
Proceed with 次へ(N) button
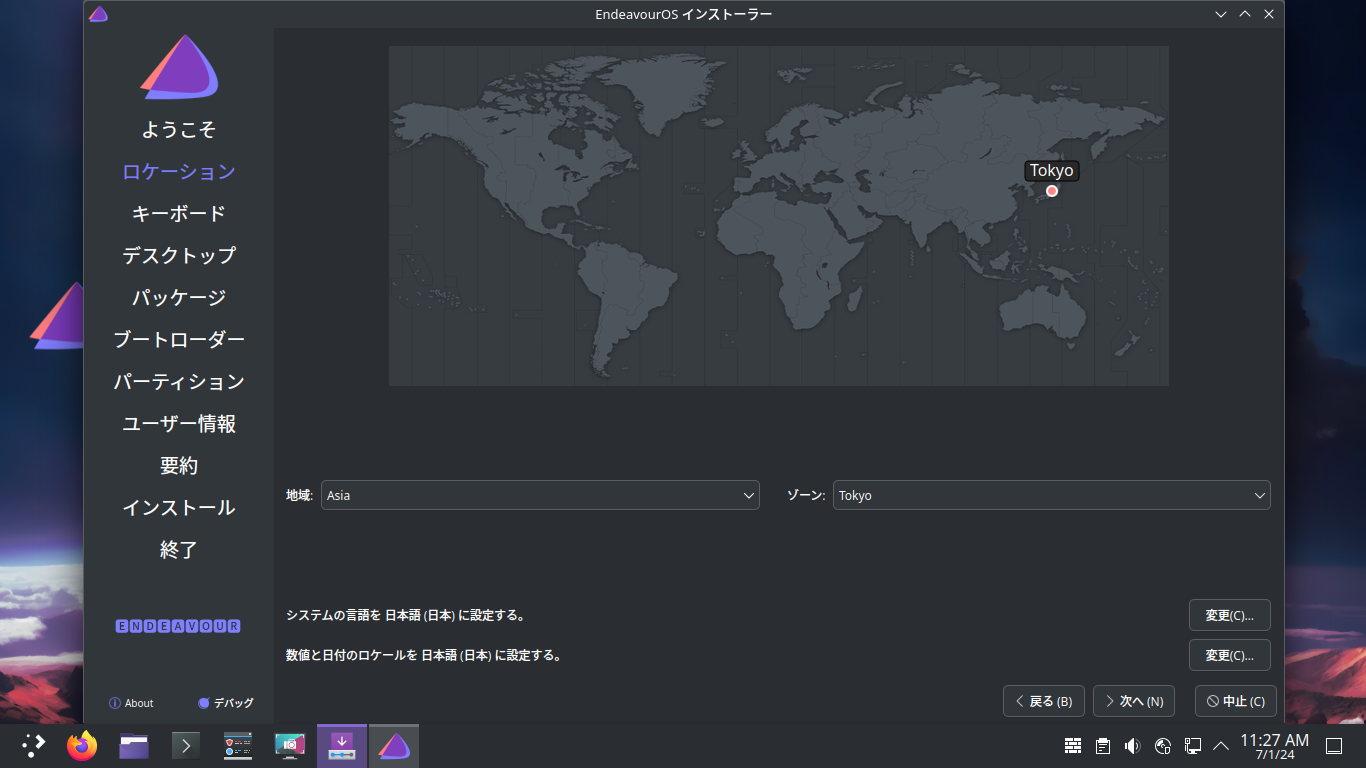(x=1134, y=701)
